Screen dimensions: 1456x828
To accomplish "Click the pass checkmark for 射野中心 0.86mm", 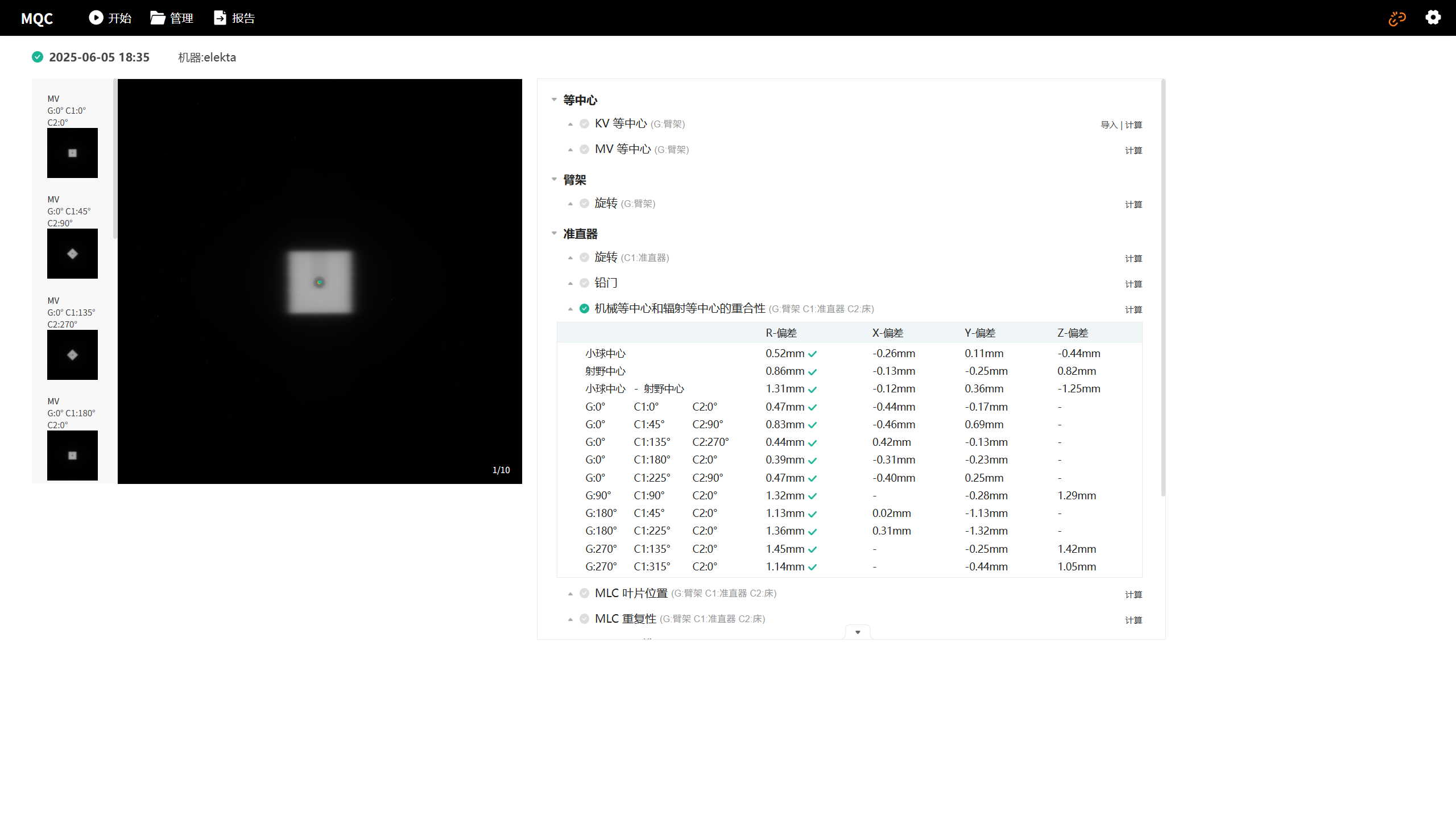I will (812, 372).
